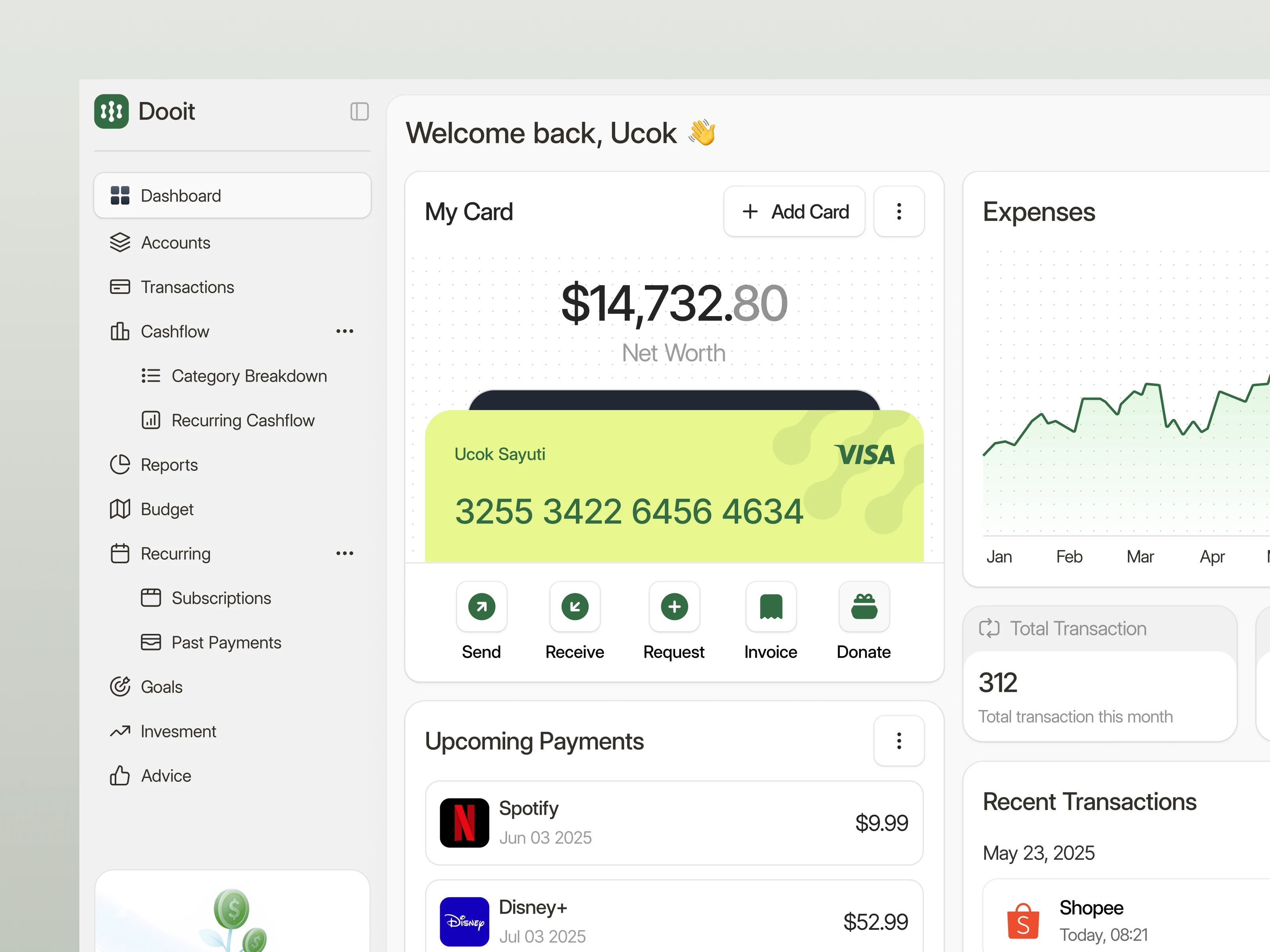
Task: Open Category Breakdown submenu item
Action: click(234, 376)
